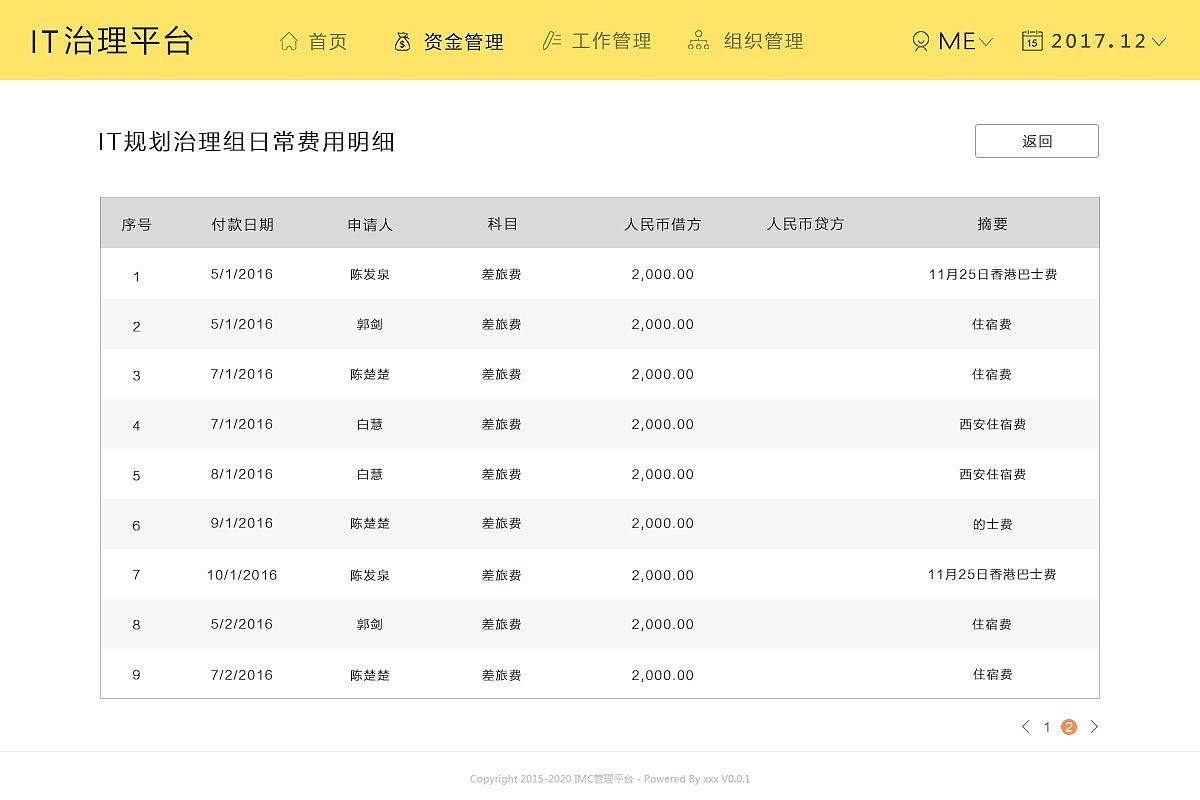The width and height of the screenshot is (1200, 800).
Task: Click date 9/1/2016 in row 6
Action: 242,523
